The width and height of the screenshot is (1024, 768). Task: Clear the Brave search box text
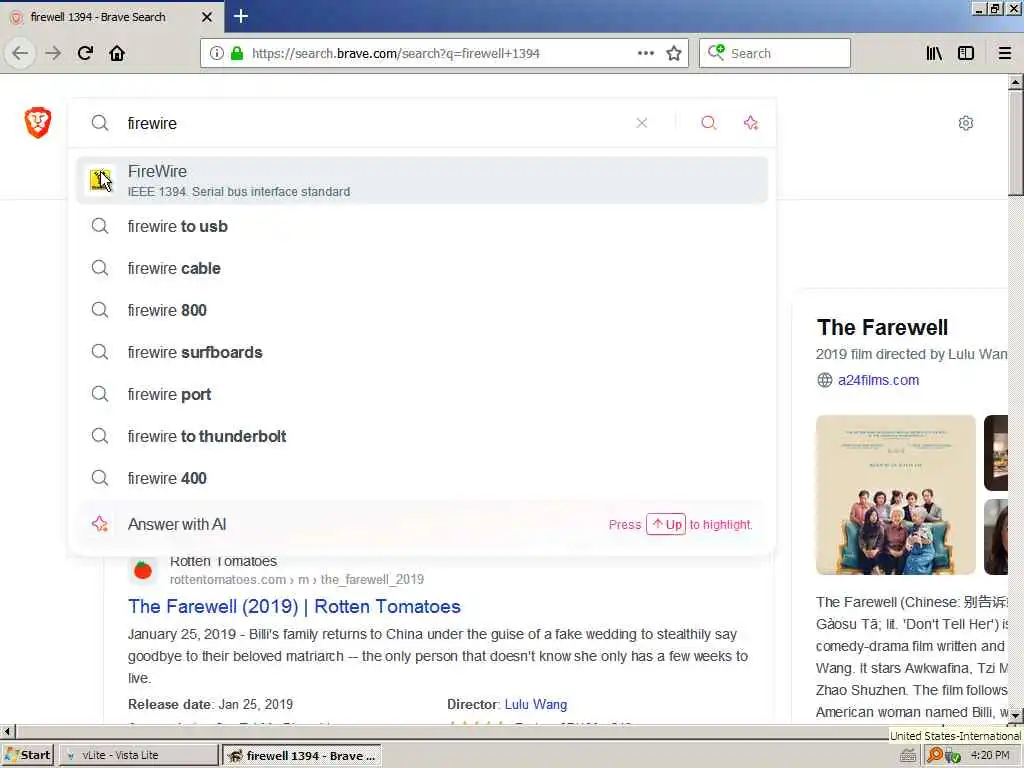642,123
